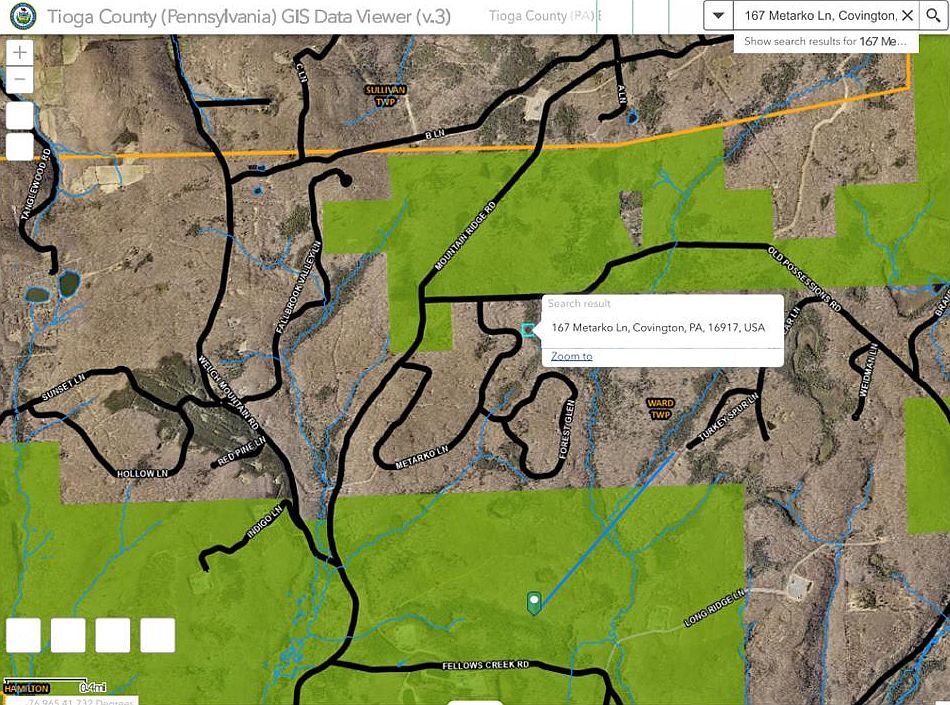Click the zoom in plus button
The width and height of the screenshot is (950, 705).
click(20, 52)
